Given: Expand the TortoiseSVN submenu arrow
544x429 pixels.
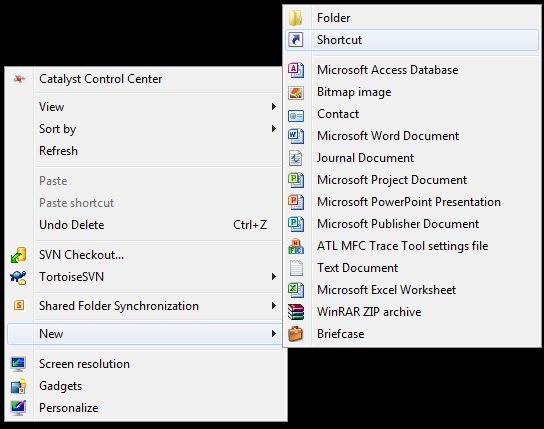Looking at the screenshot, I should pos(274,277).
